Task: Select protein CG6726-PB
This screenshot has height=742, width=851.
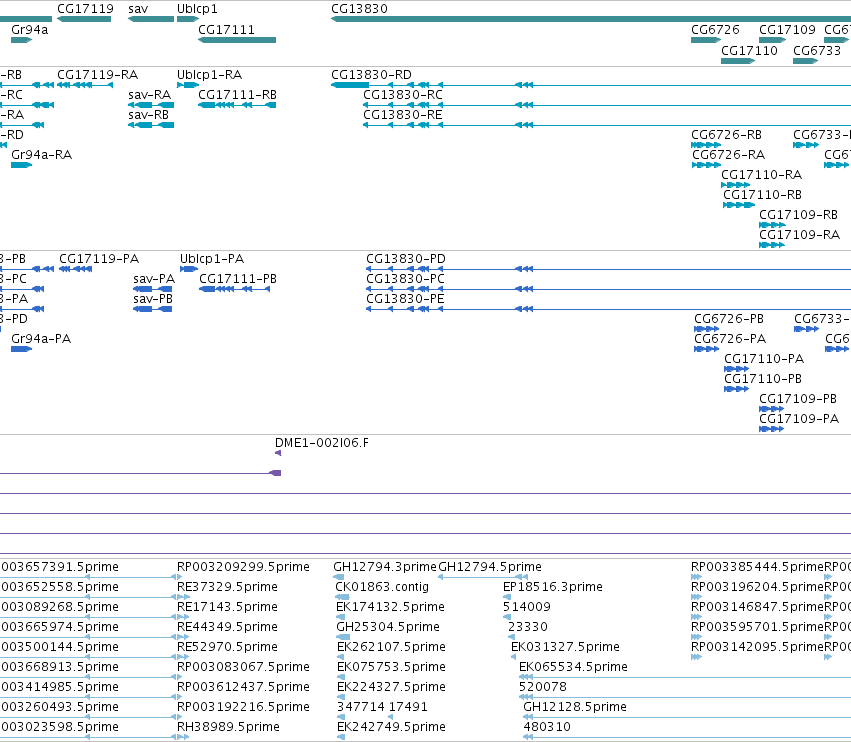Action: pyautogui.click(x=729, y=319)
